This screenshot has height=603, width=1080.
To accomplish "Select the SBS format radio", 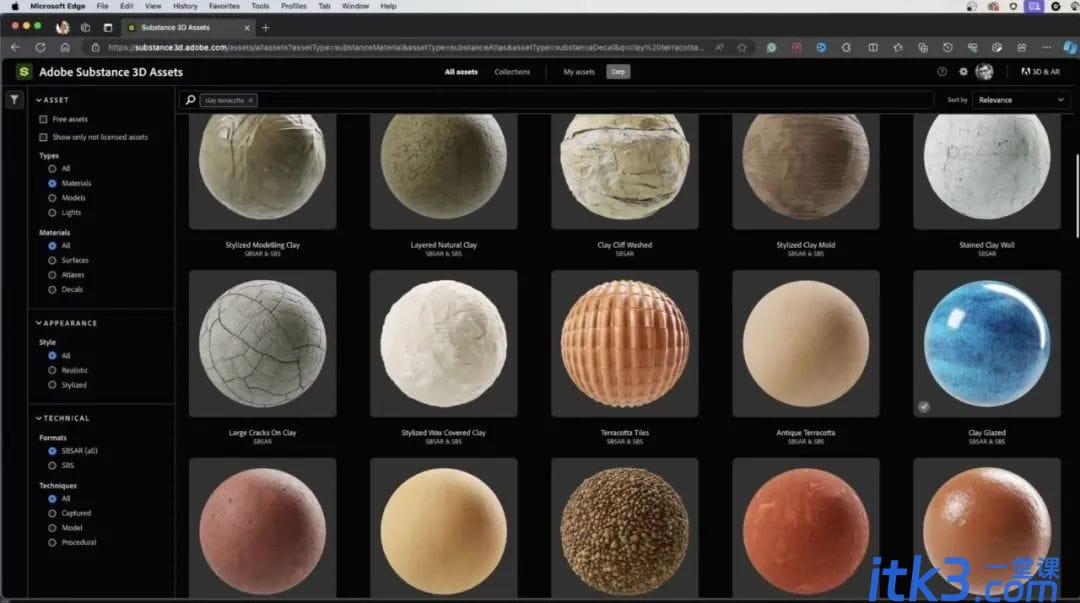I will pyautogui.click(x=52, y=466).
